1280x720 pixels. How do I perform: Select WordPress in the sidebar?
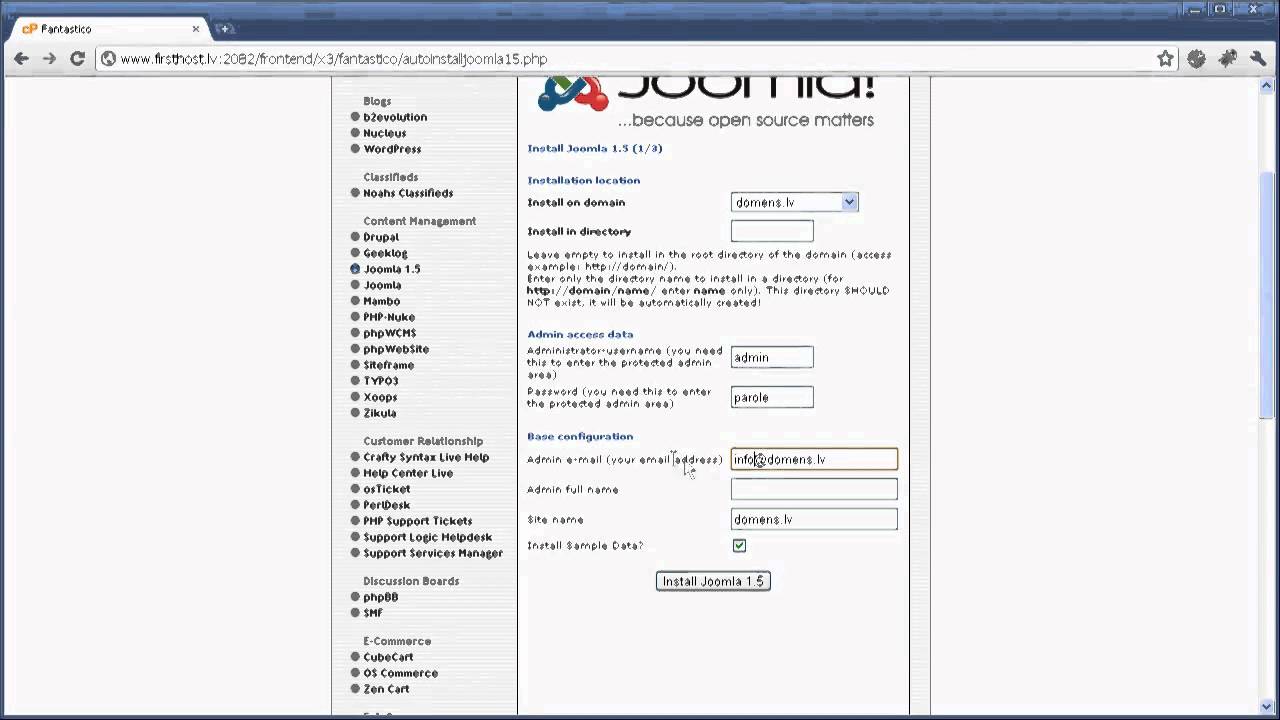[392, 149]
